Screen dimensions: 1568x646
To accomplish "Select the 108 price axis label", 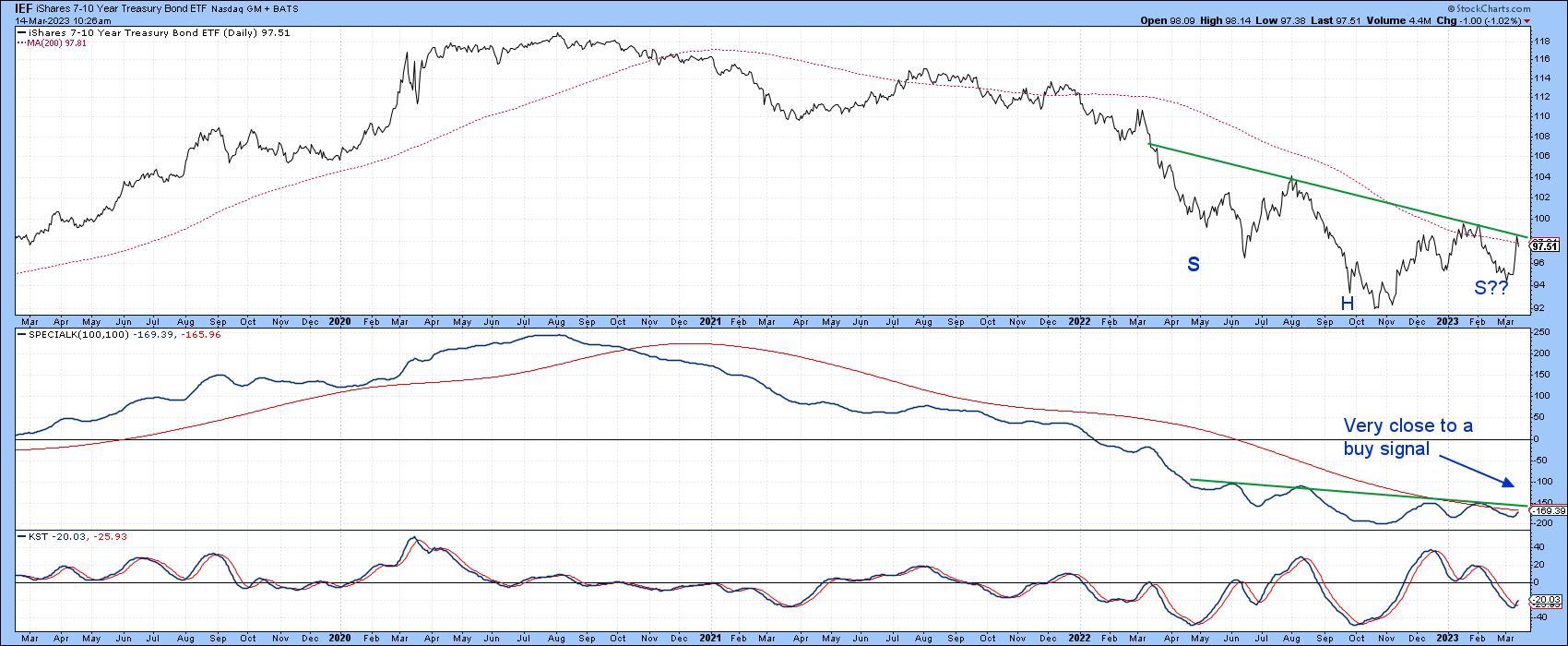I will 1540,135.
